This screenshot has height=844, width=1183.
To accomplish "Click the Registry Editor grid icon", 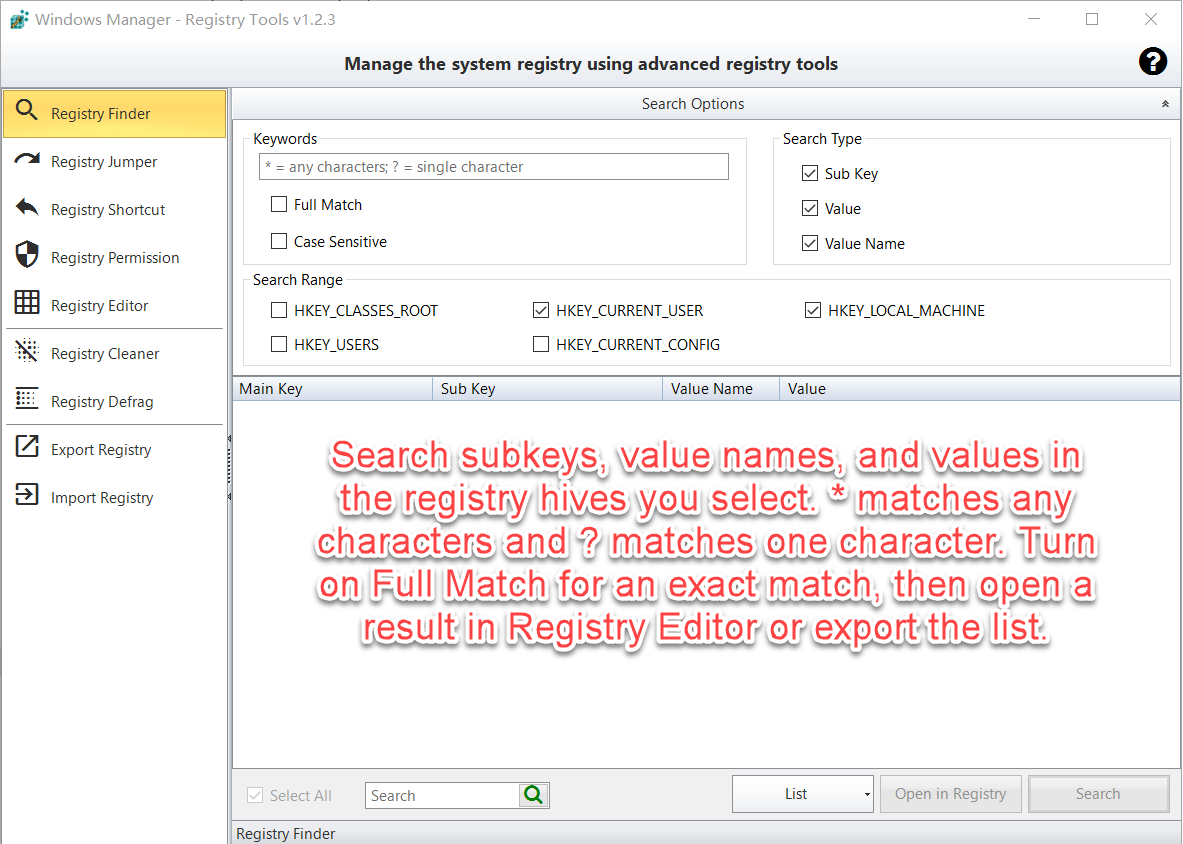I will 26,302.
